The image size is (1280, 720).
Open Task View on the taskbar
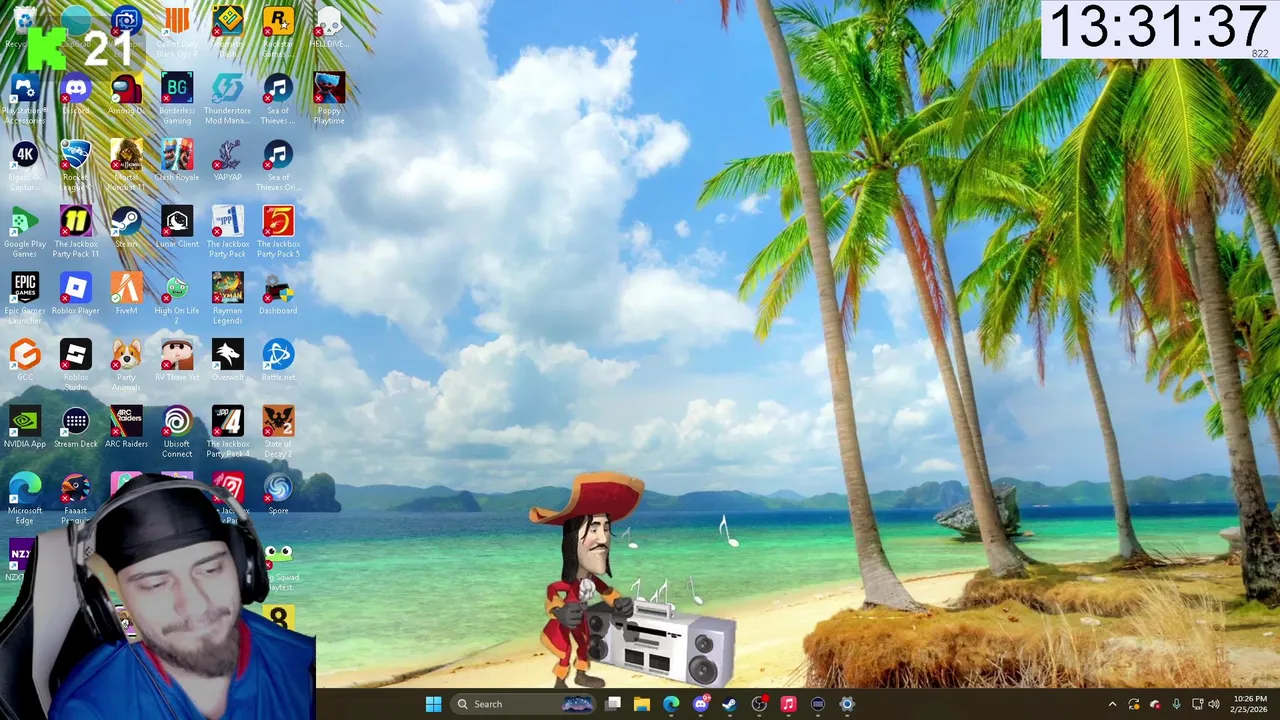pyautogui.click(x=613, y=704)
